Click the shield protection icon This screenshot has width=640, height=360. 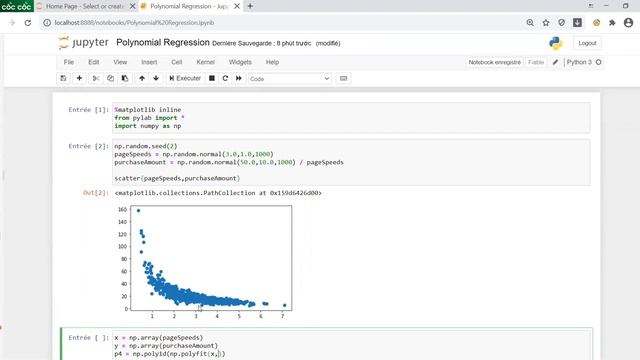pos(562,23)
